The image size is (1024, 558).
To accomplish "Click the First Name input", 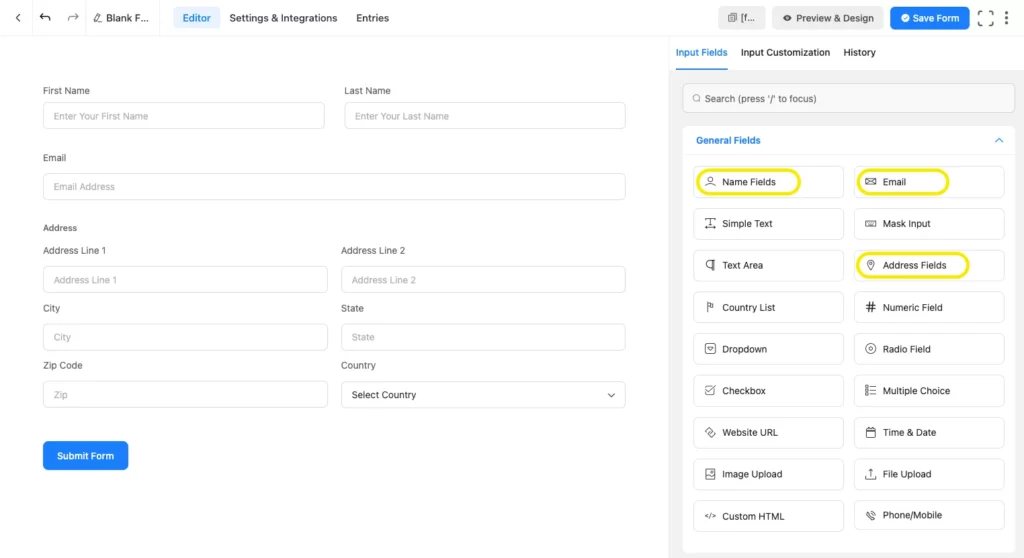I will [x=184, y=116].
